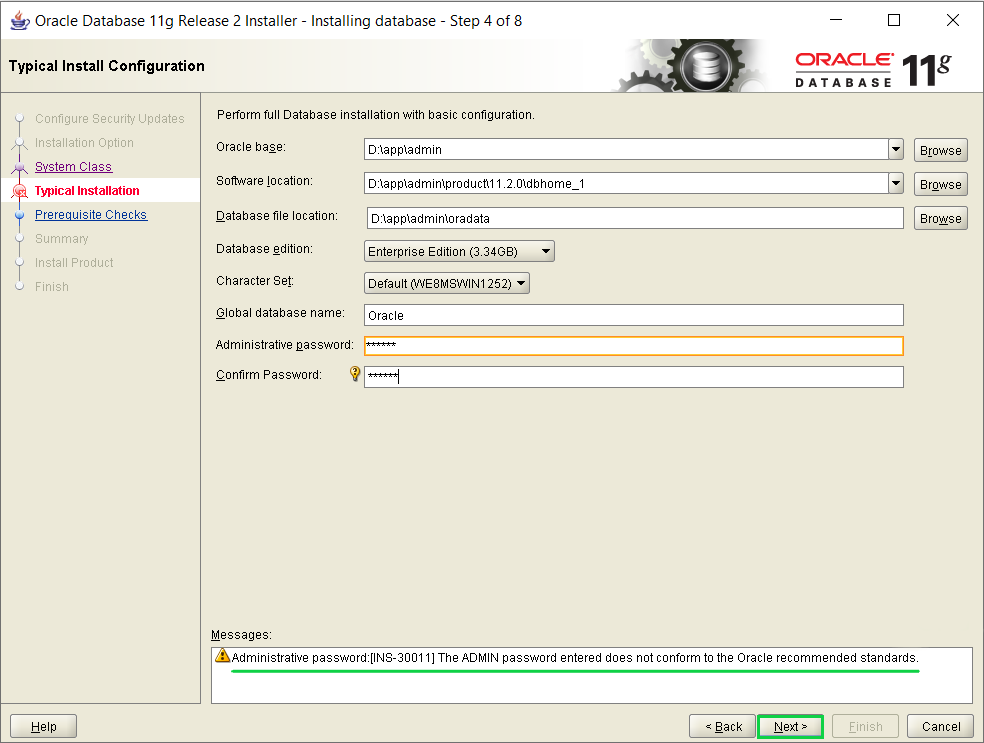Click the warning icon in Messages box
Image resolution: width=984 pixels, height=743 pixels.
[x=222, y=656]
